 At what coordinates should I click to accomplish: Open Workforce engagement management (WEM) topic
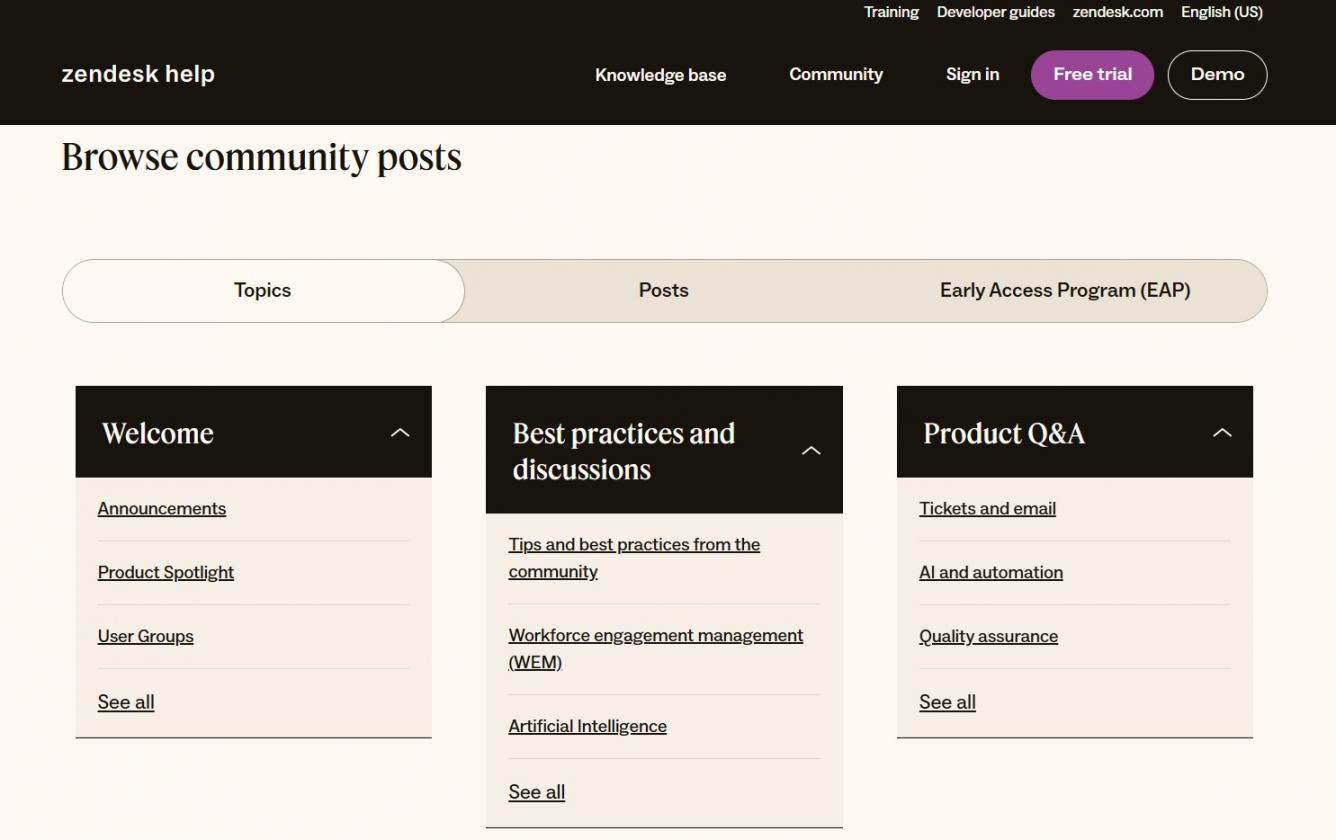pos(656,649)
